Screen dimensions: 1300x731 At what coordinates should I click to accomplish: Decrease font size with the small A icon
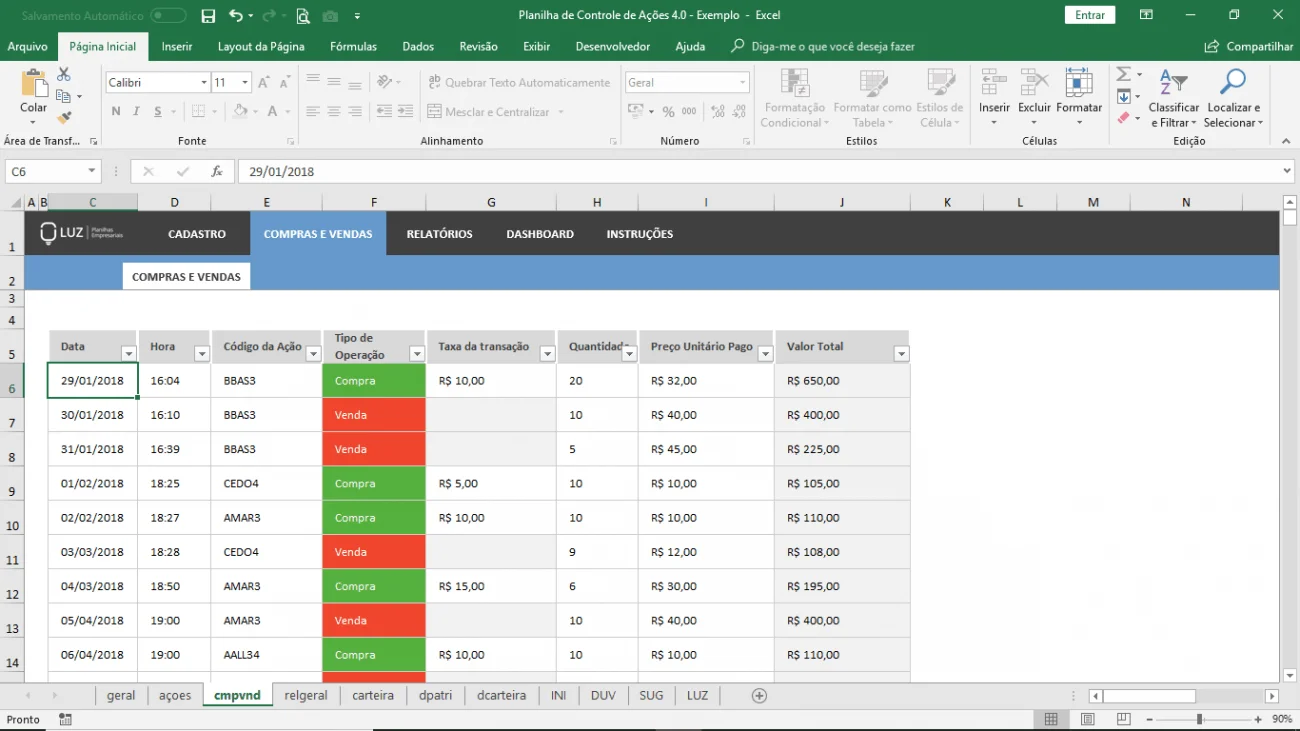click(x=284, y=83)
